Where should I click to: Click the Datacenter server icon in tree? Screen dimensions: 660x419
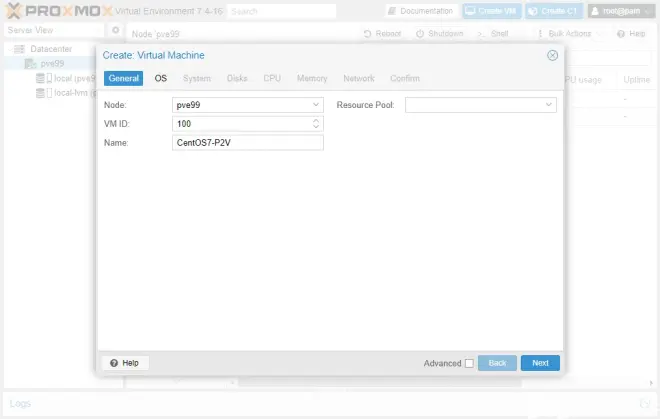(19, 49)
